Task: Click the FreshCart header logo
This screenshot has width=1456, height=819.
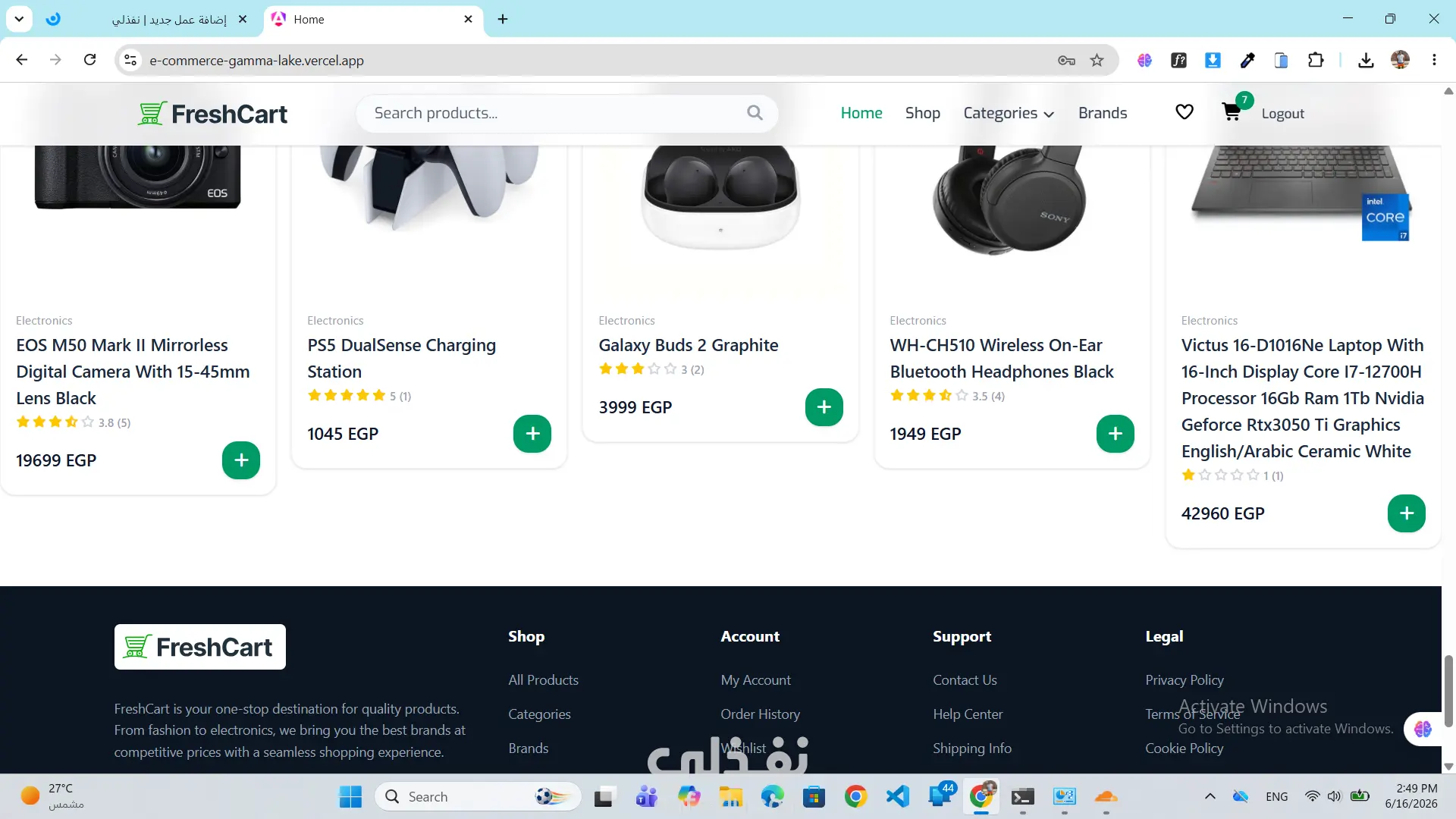Action: (212, 114)
